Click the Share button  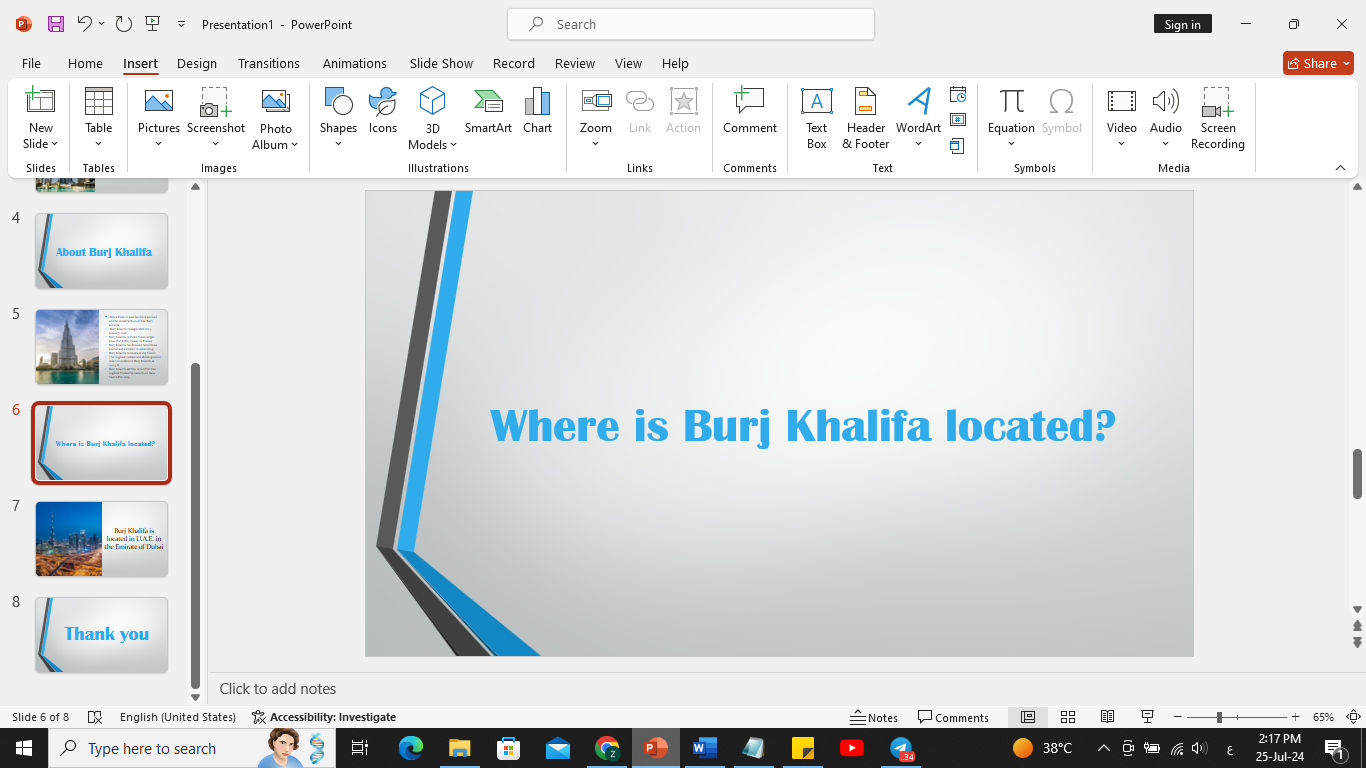point(1318,63)
